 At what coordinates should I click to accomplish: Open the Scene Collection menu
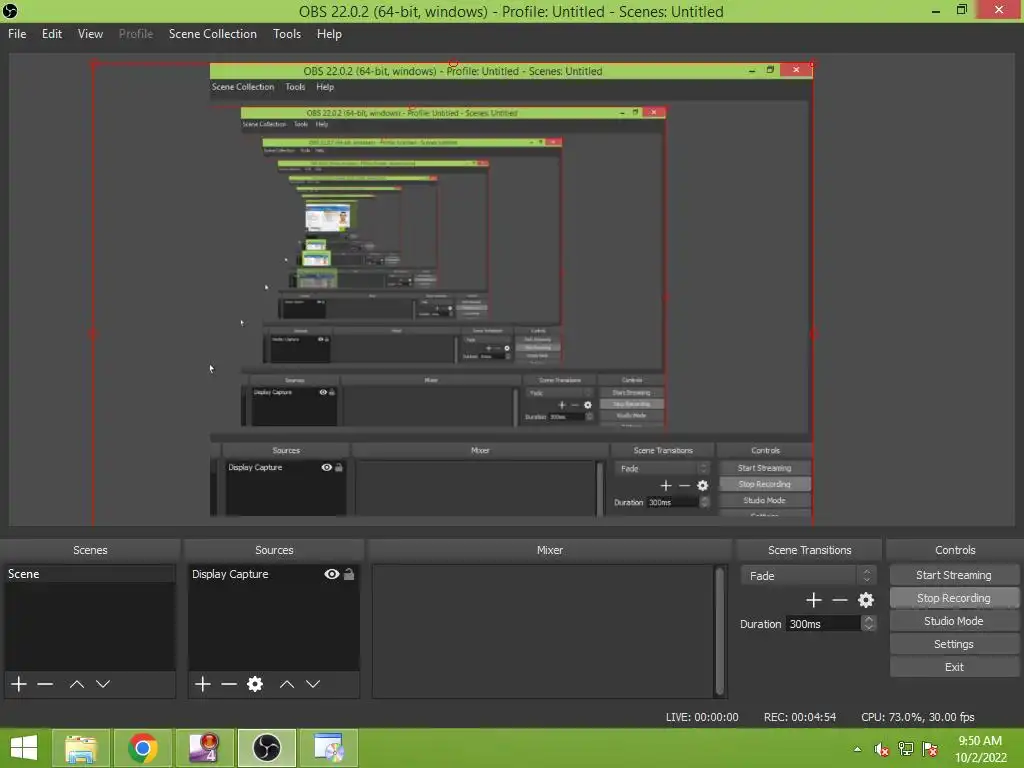point(212,34)
